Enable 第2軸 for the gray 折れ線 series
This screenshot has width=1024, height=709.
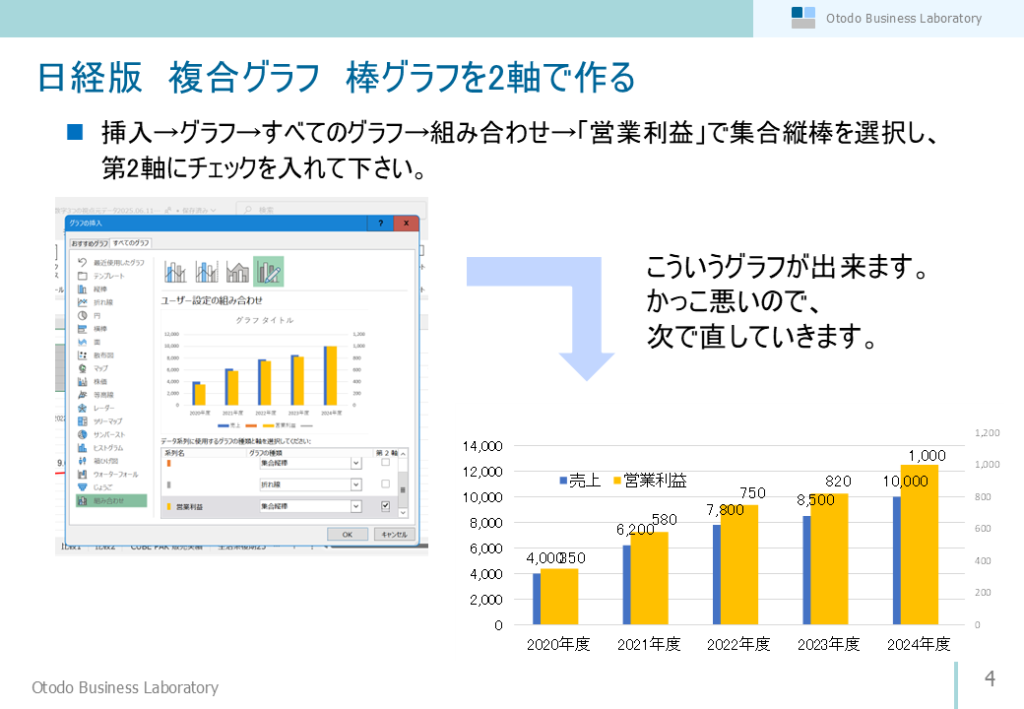pos(385,485)
